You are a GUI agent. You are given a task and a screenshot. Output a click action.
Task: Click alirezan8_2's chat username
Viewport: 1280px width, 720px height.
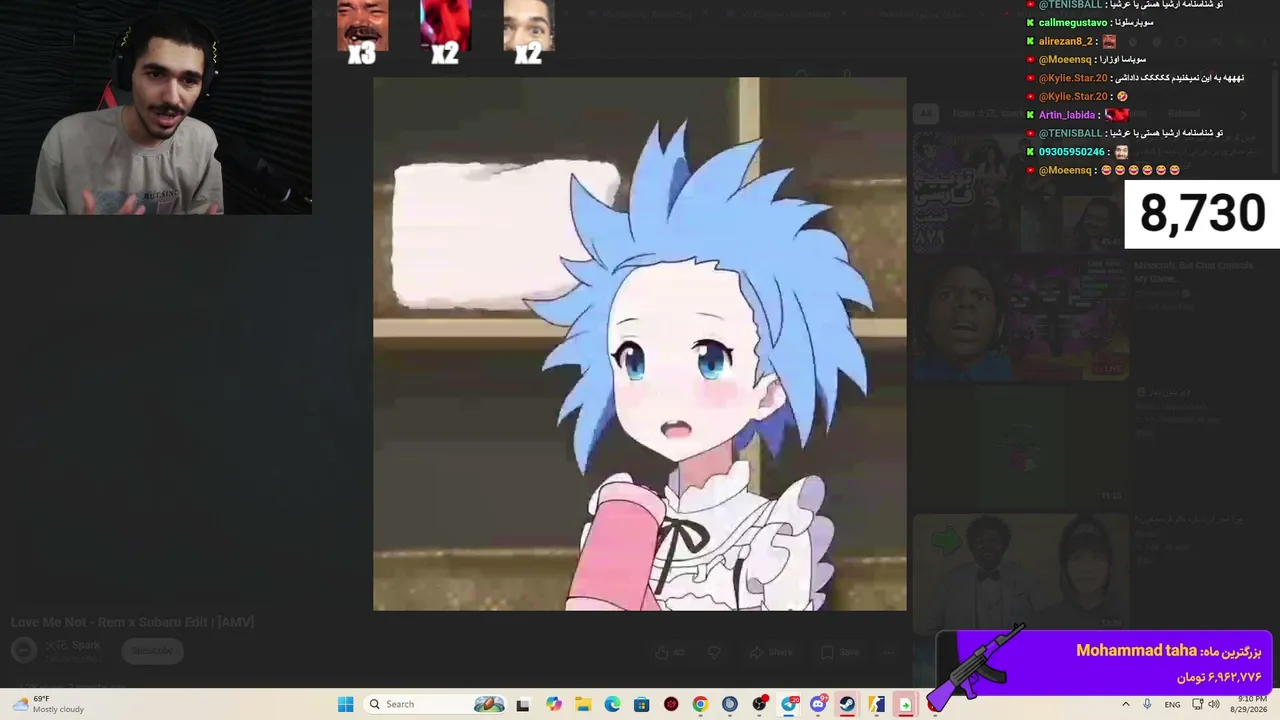click(1066, 41)
